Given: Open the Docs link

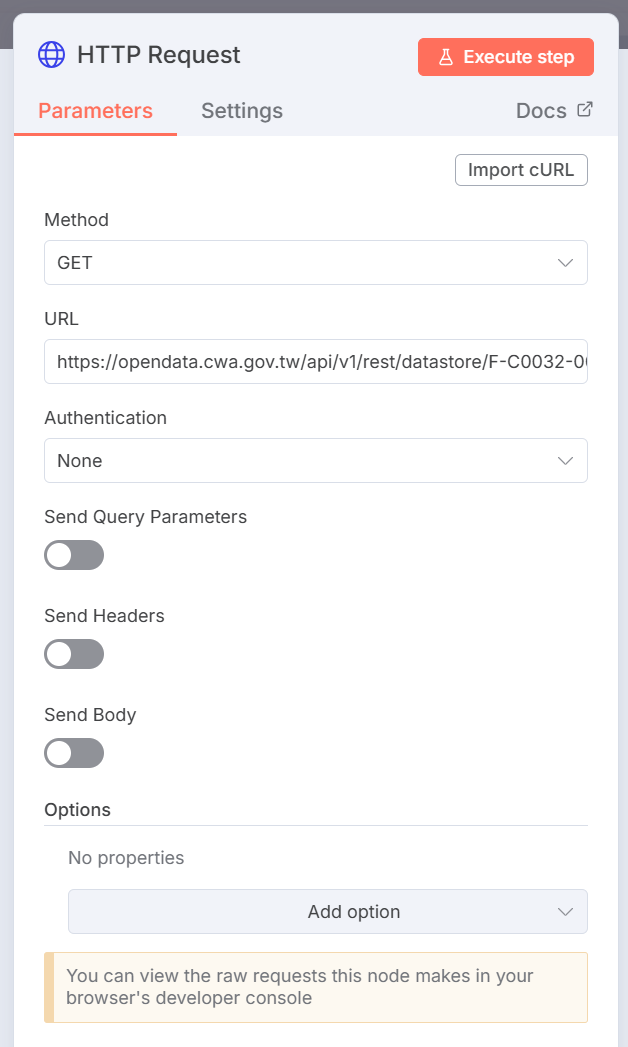Looking at the screenshot, I should (542, 111).
